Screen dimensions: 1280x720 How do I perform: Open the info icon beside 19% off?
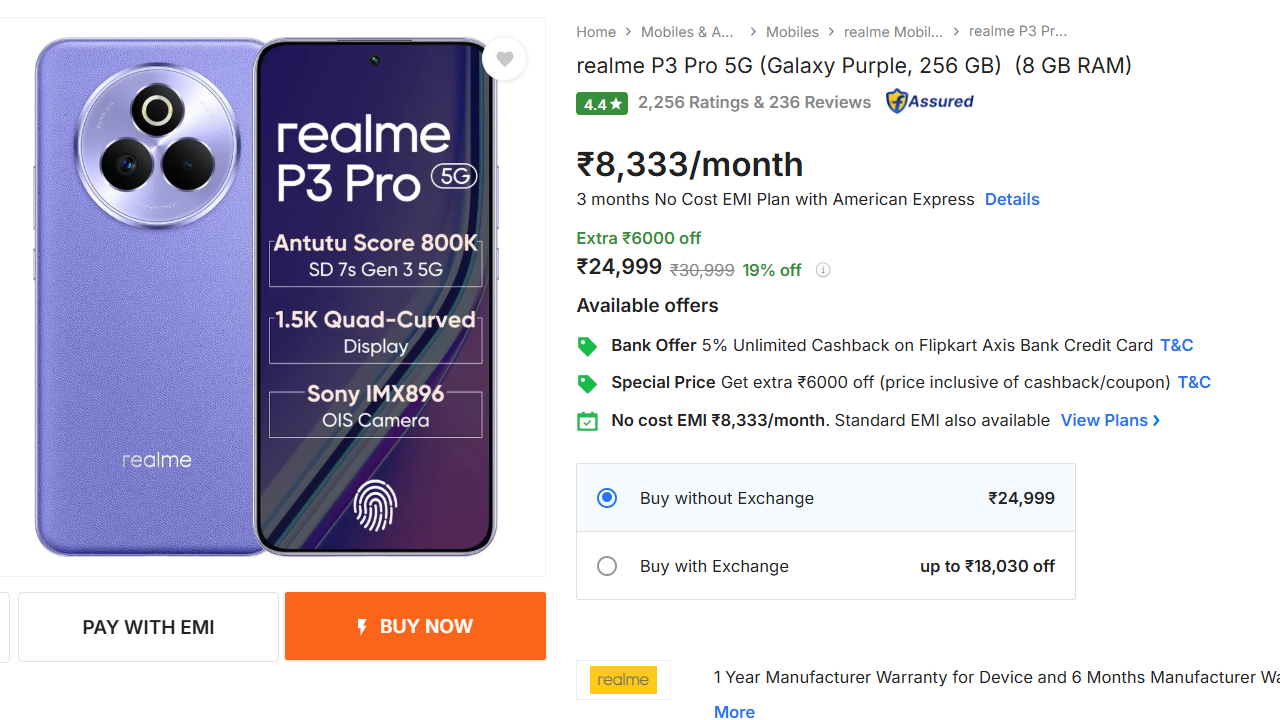click(822, 270)
